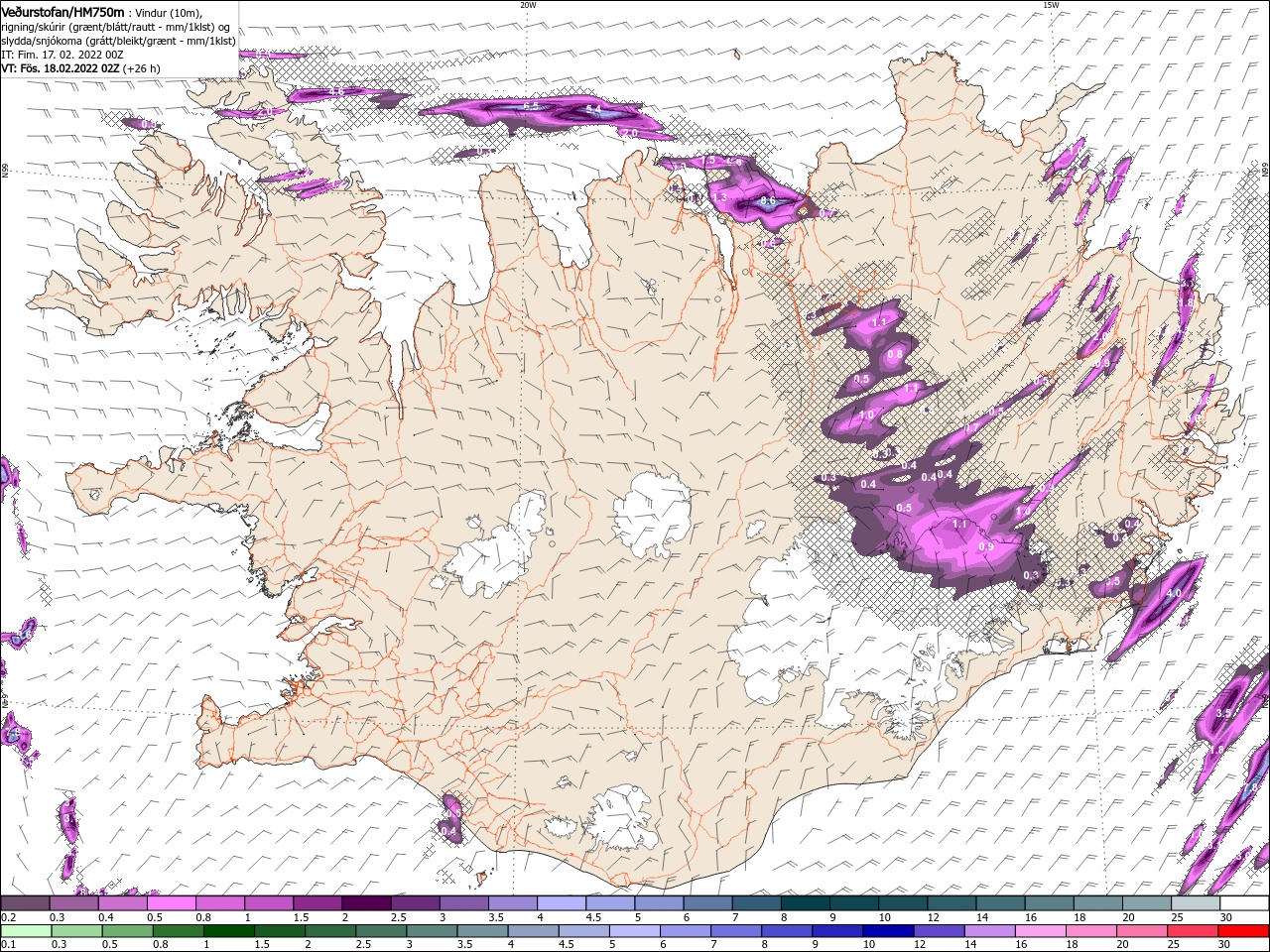The width and height of the screenshot is (1270, 952).
Task: Select the upper-row legend swatch labeled 4
Action: pos(561,903)
